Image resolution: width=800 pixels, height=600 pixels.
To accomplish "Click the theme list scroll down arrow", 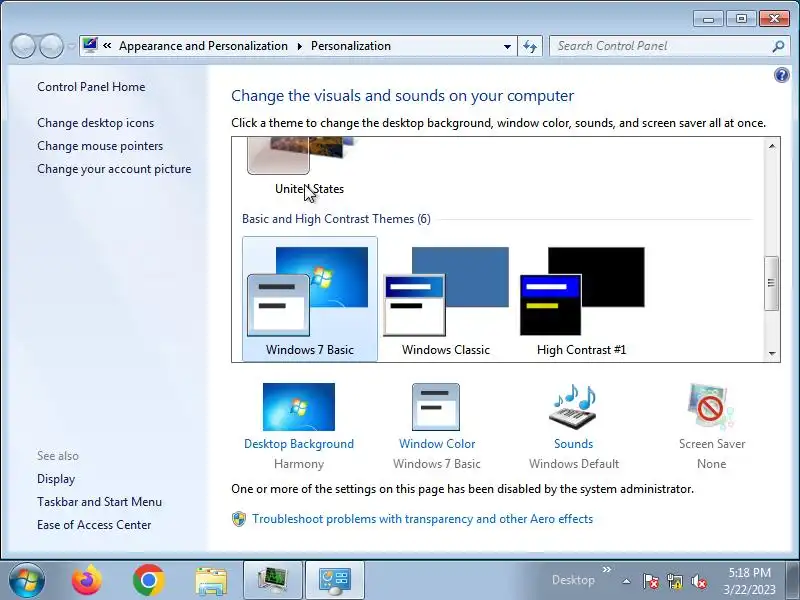I will point(772,353).
